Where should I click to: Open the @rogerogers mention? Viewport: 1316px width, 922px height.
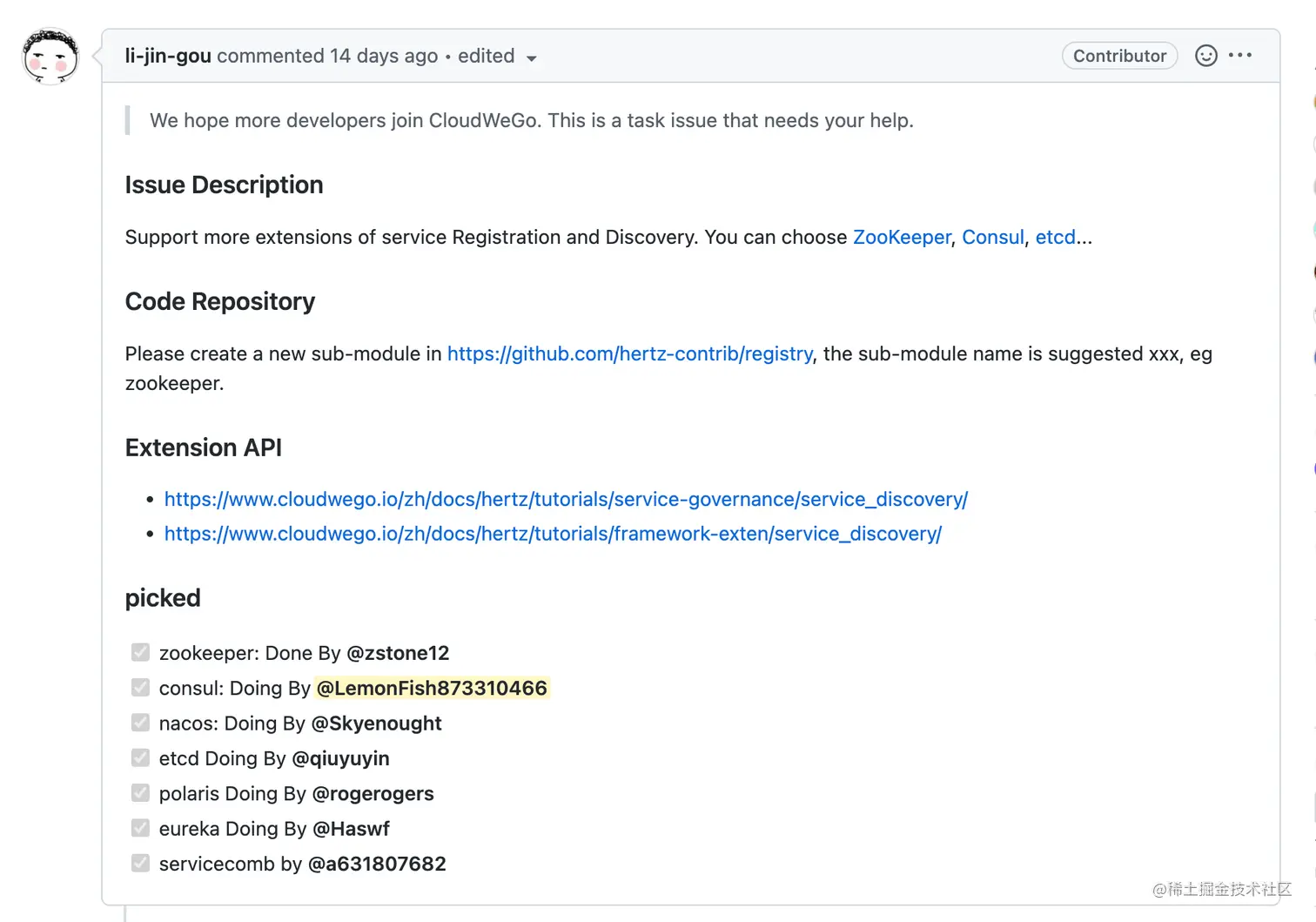click(373, 793)
